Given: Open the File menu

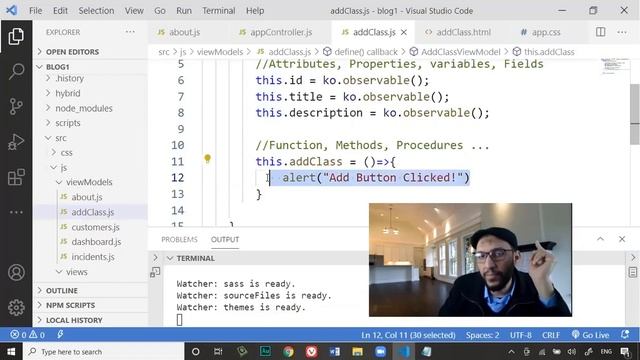Looking at the screenshot, I should [36, 11].
